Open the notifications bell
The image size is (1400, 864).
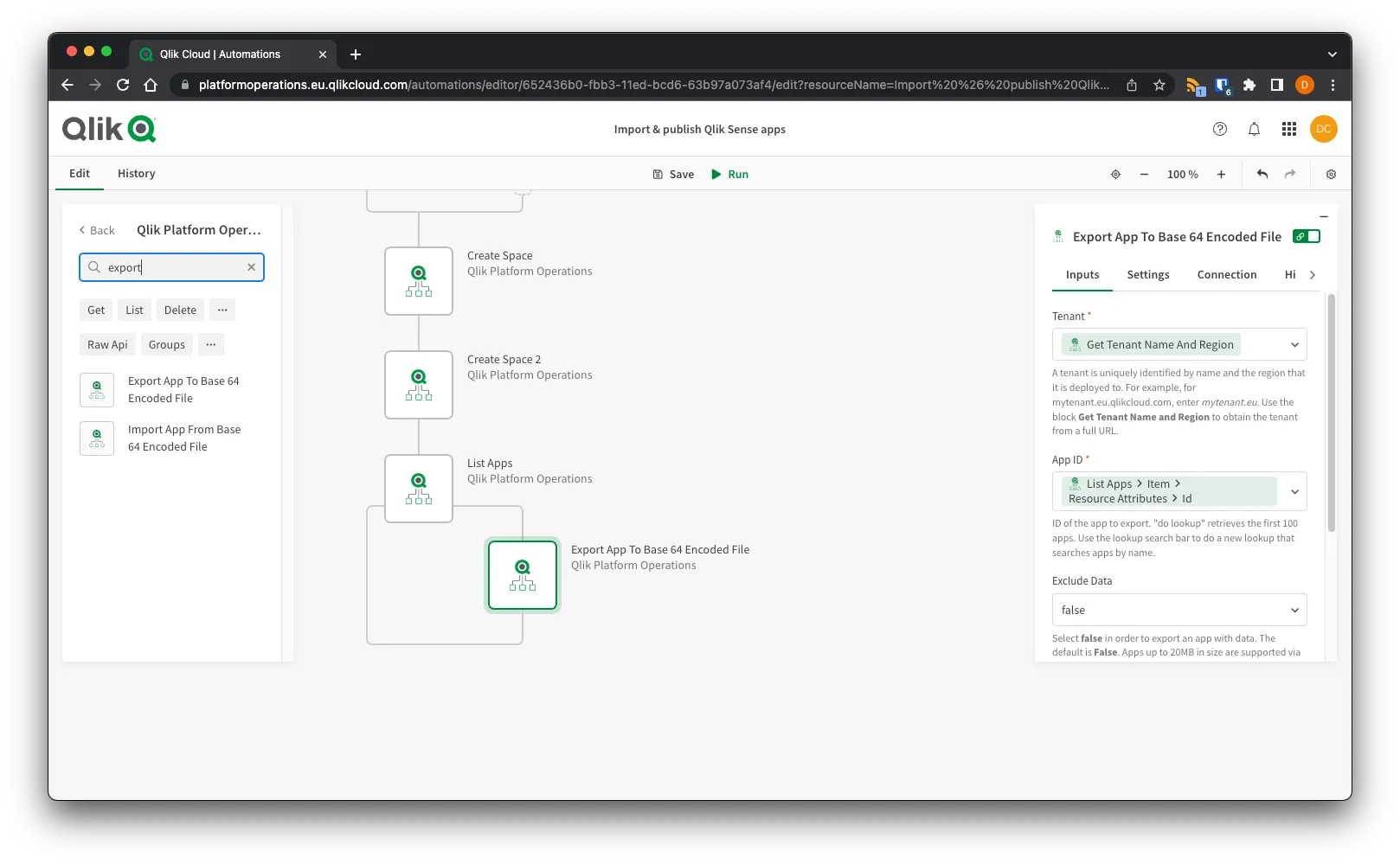1254,129
